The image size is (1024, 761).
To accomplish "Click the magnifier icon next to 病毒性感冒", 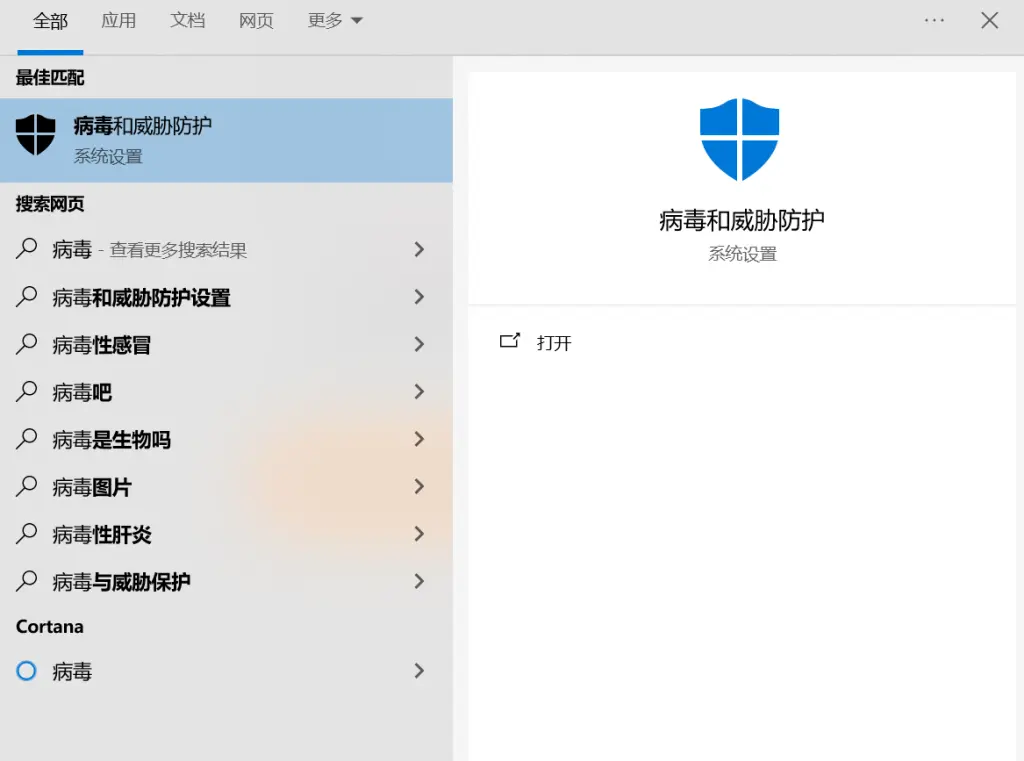I will click(26, 344).
